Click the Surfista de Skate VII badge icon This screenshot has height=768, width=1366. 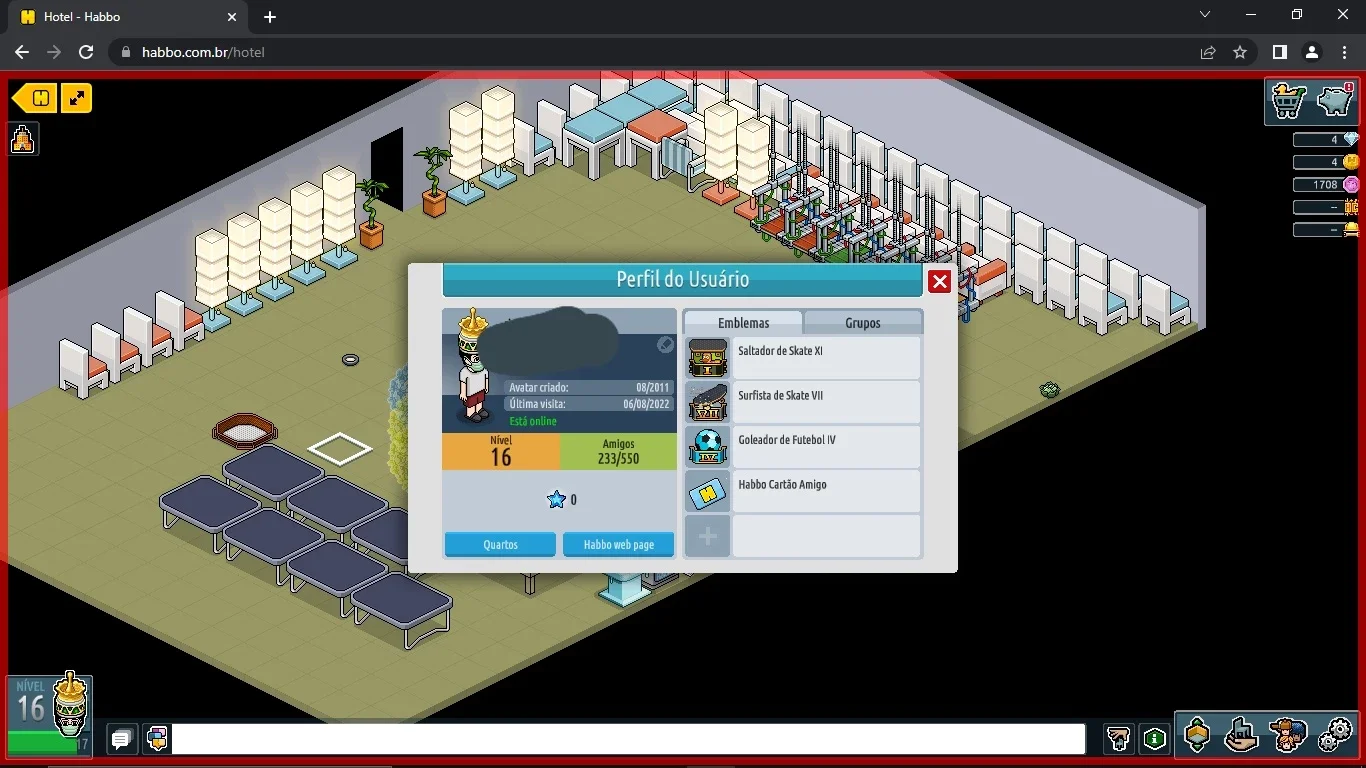pyautogui.click(x=707, y=402)
